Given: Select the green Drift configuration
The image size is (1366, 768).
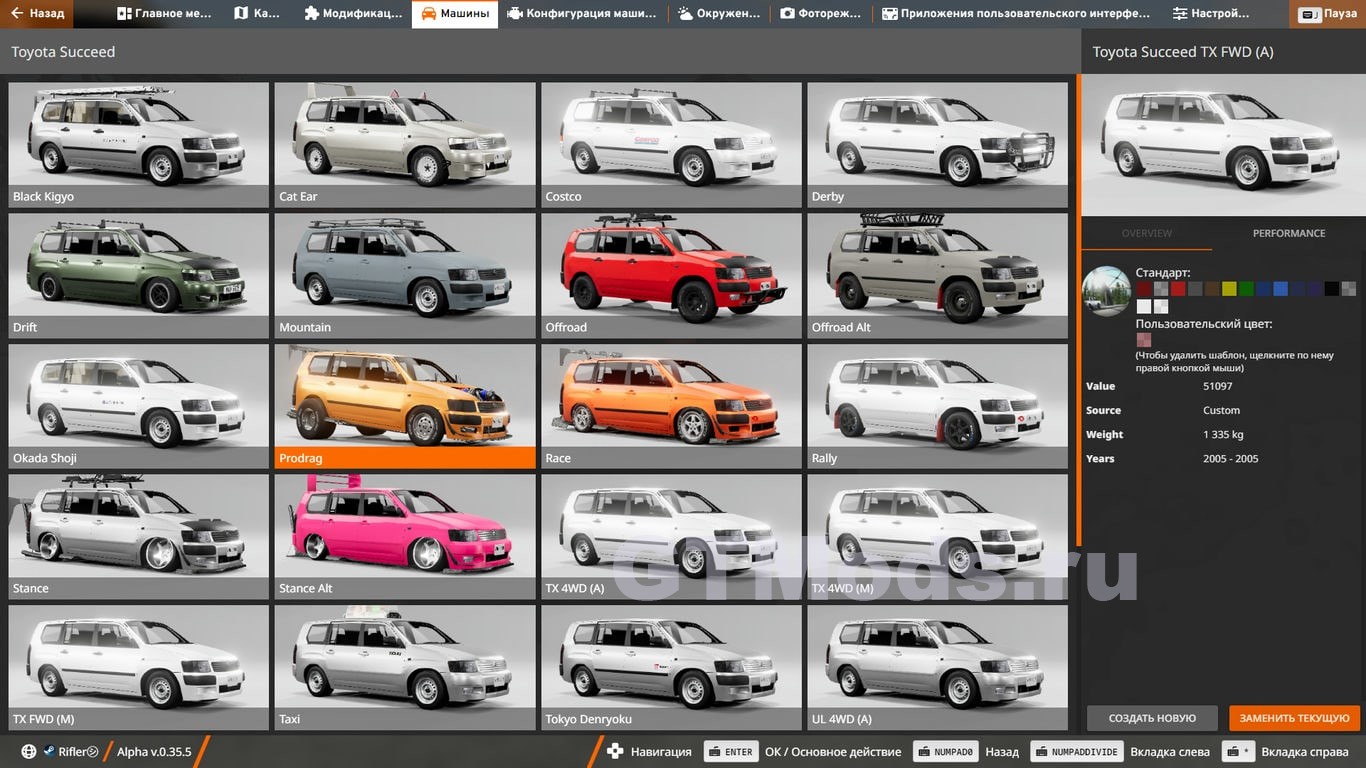Looking at the screenshot, I should (139, 275).
